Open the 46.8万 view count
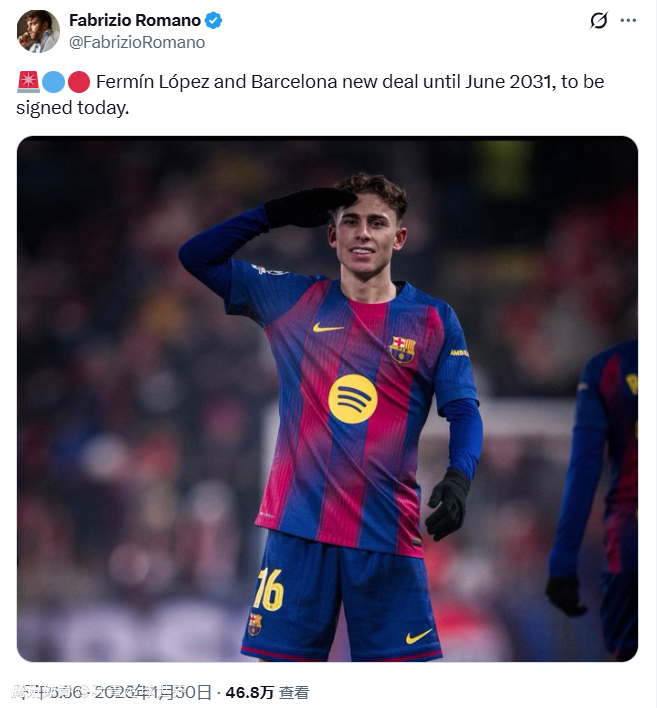The height and width of the screenshot is (708, 657). [x=249, y=691]
